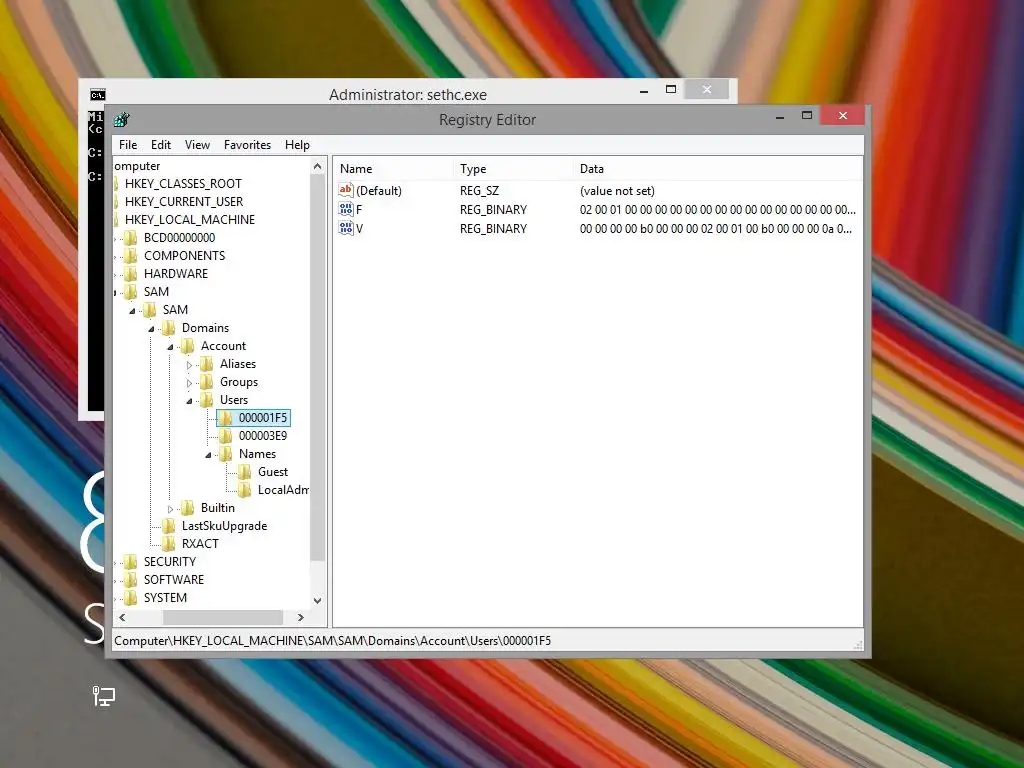Collapse the inner SAM key under SAM
This screenshot has width=1024, height=768.
(133, 311)
